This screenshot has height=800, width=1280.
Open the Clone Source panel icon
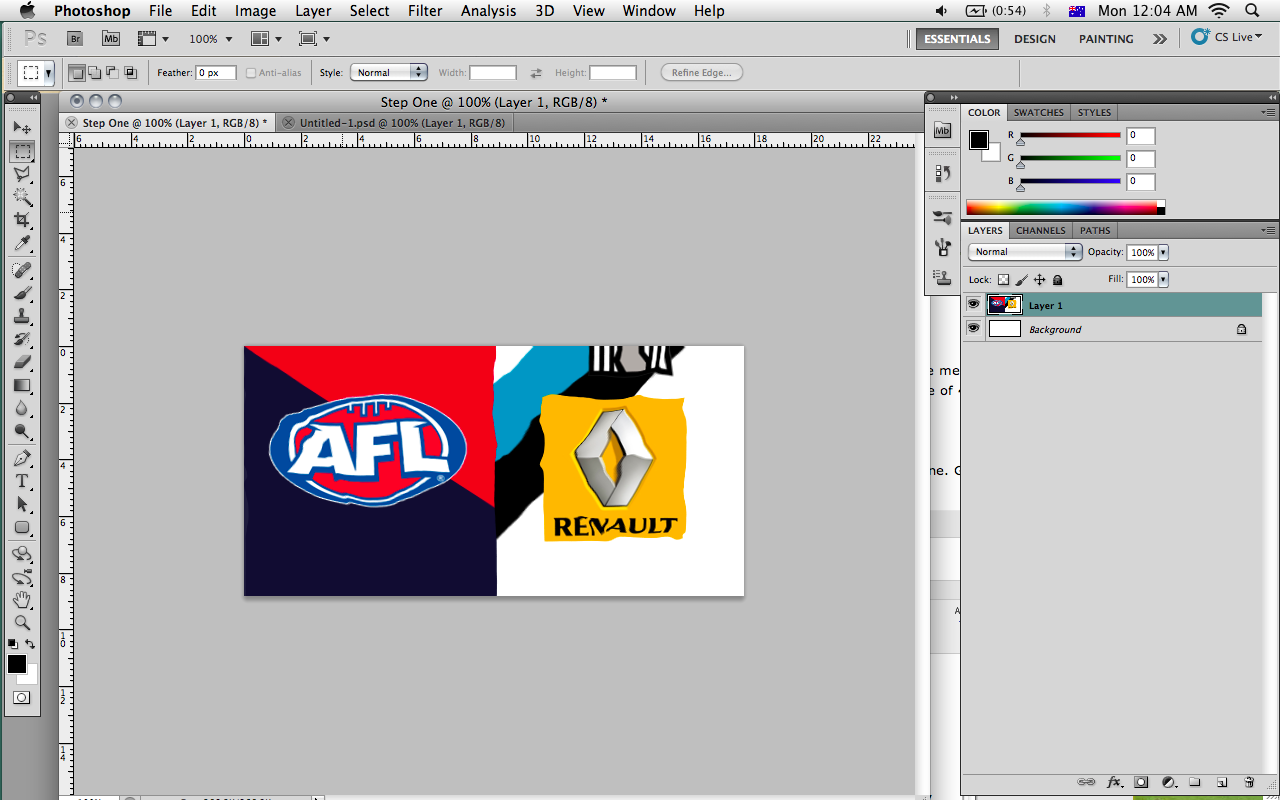pyautogui.click(x=942, y=277)
